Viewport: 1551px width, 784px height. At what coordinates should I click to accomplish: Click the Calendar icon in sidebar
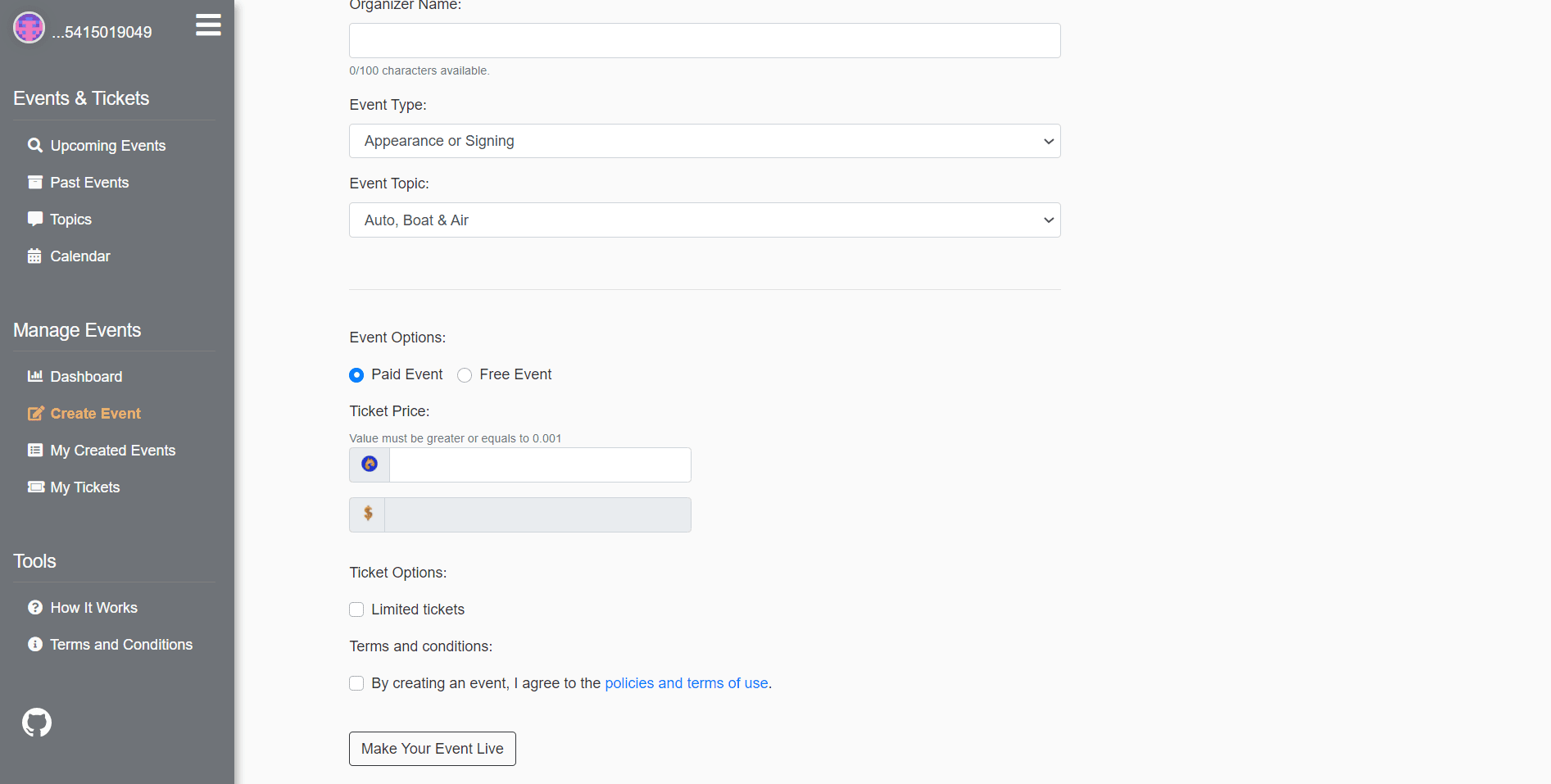click(x=34, y=256)
